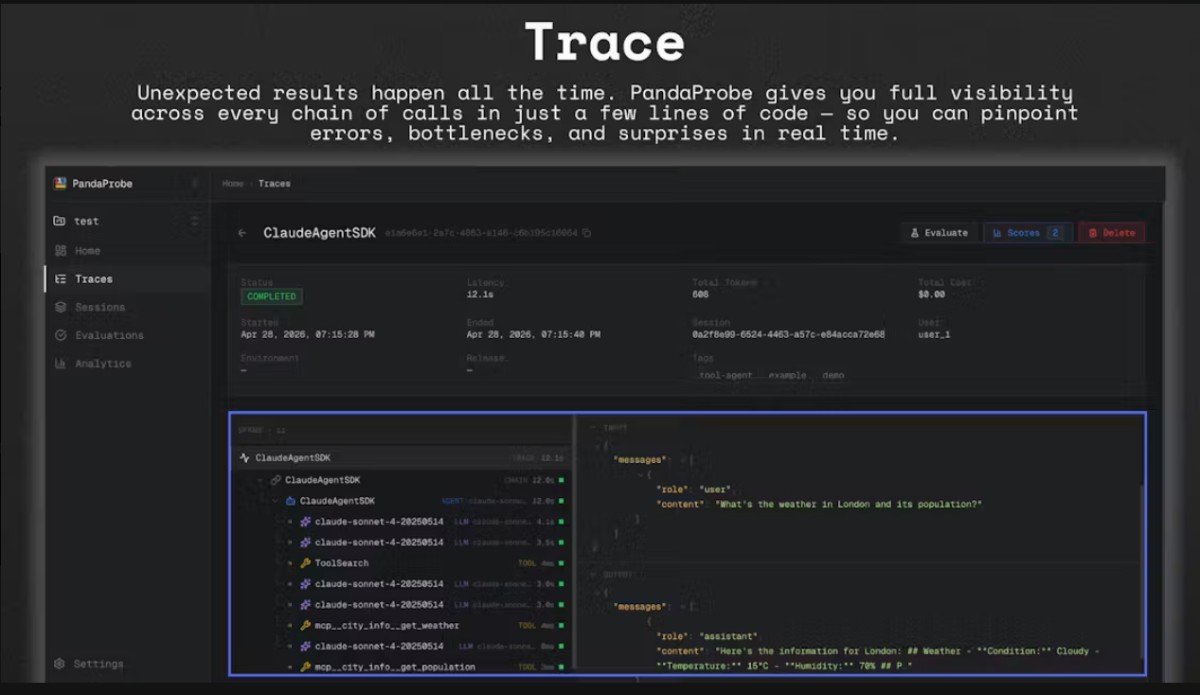Screen dimensions: 1200x695
Task: Click the Traces sidebar list icon
Action: [x=61, y=279]
